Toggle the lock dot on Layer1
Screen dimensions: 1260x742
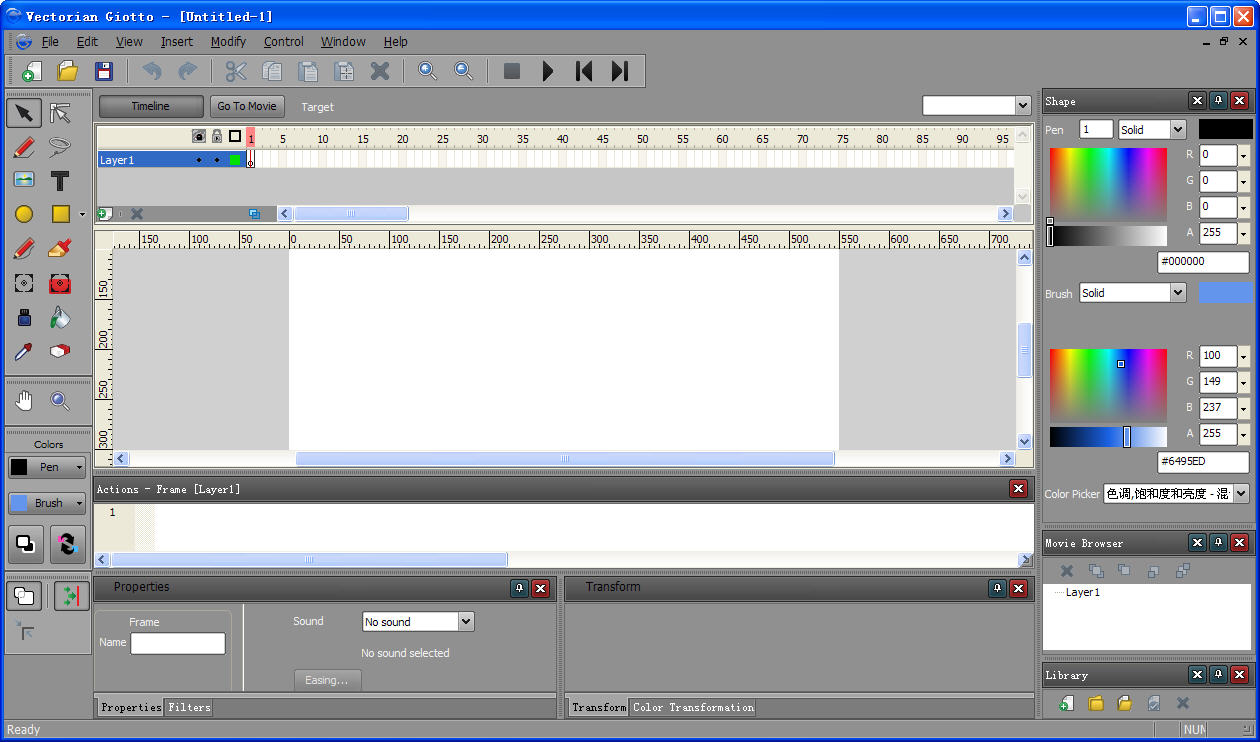pyautogui.click(x=216, y=160)
